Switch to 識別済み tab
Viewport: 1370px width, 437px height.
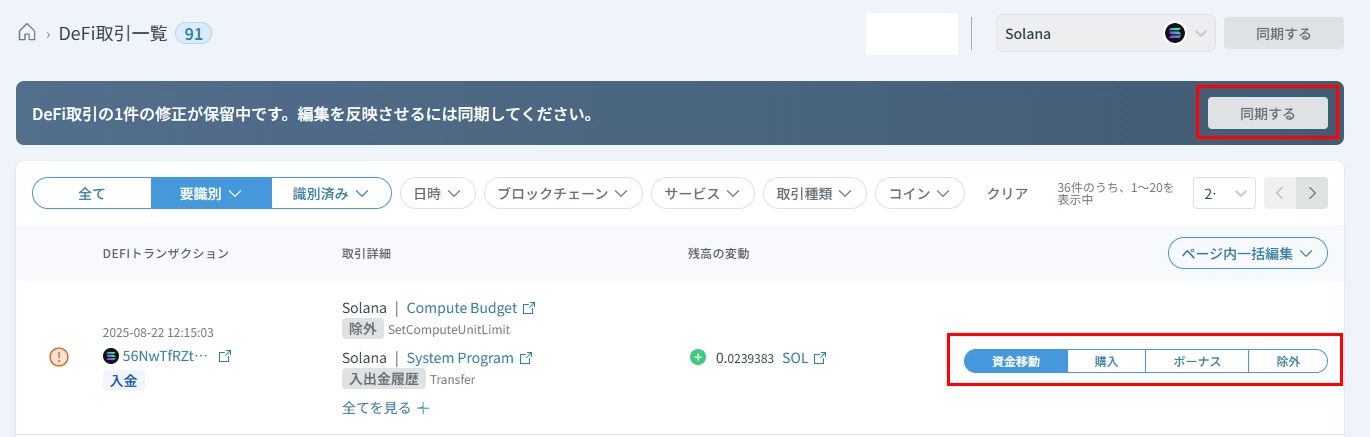coord(330,193)
